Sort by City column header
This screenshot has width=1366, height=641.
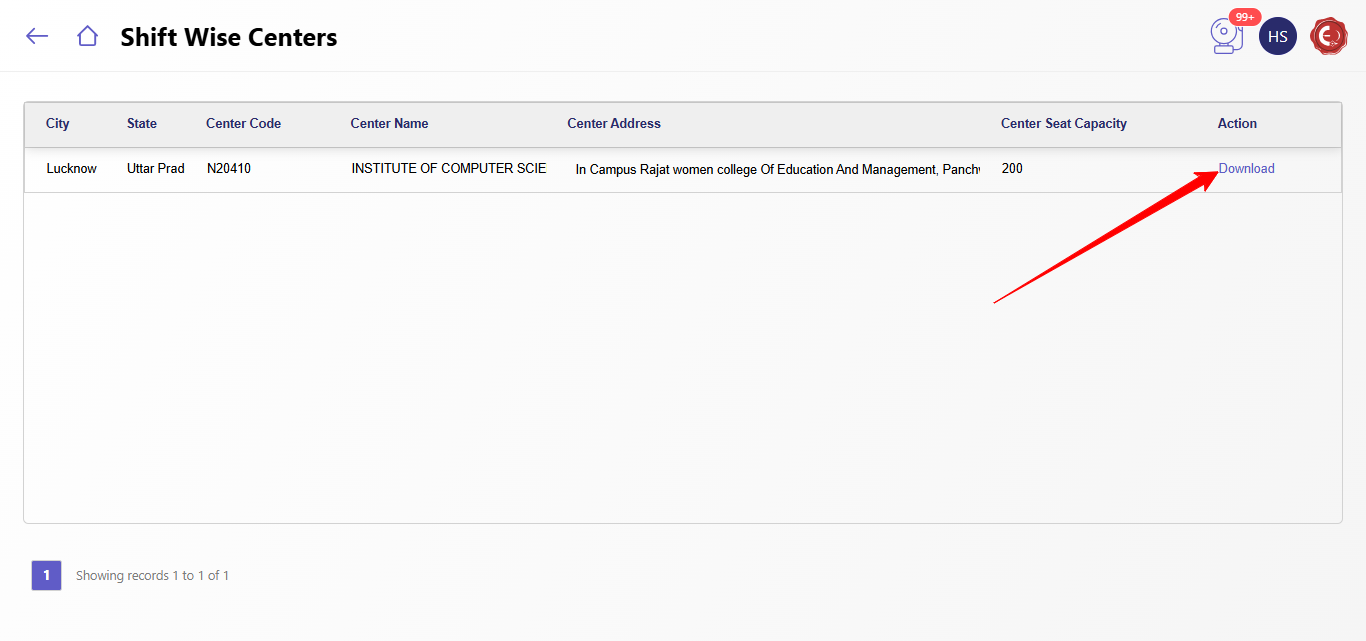pyautogui.click(x=58, y=124)
